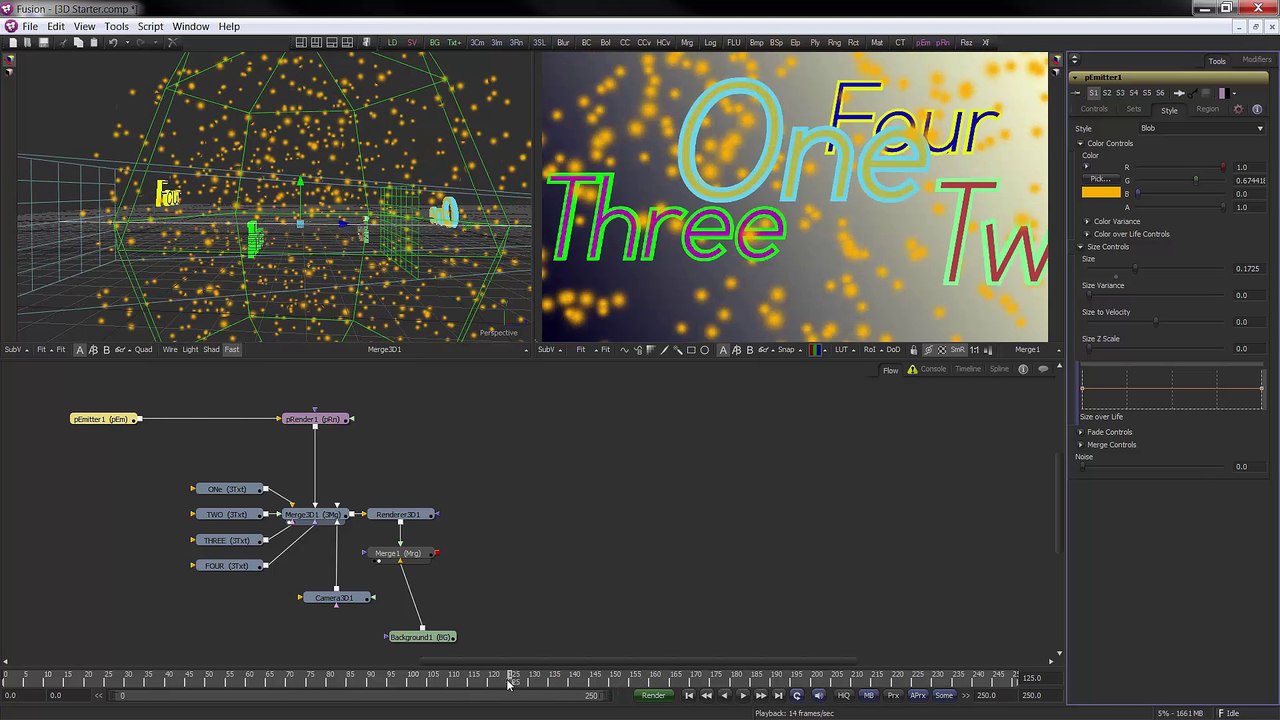Add Brightness Contrast tool BC

pyautogui.click(x=586, y=42)
